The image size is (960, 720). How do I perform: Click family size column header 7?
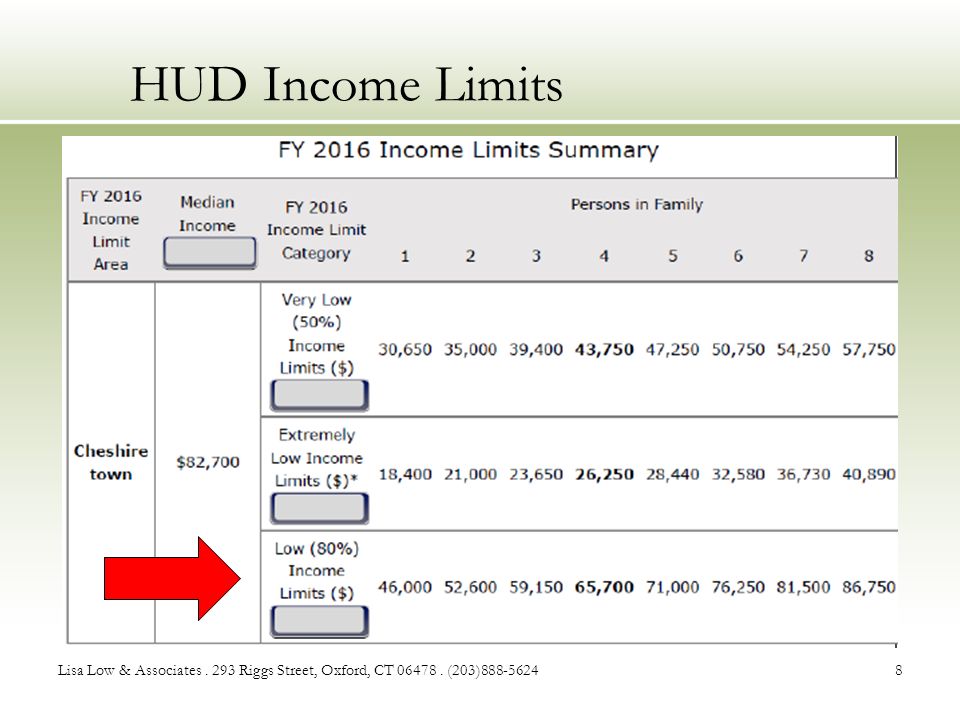point(803,256)
